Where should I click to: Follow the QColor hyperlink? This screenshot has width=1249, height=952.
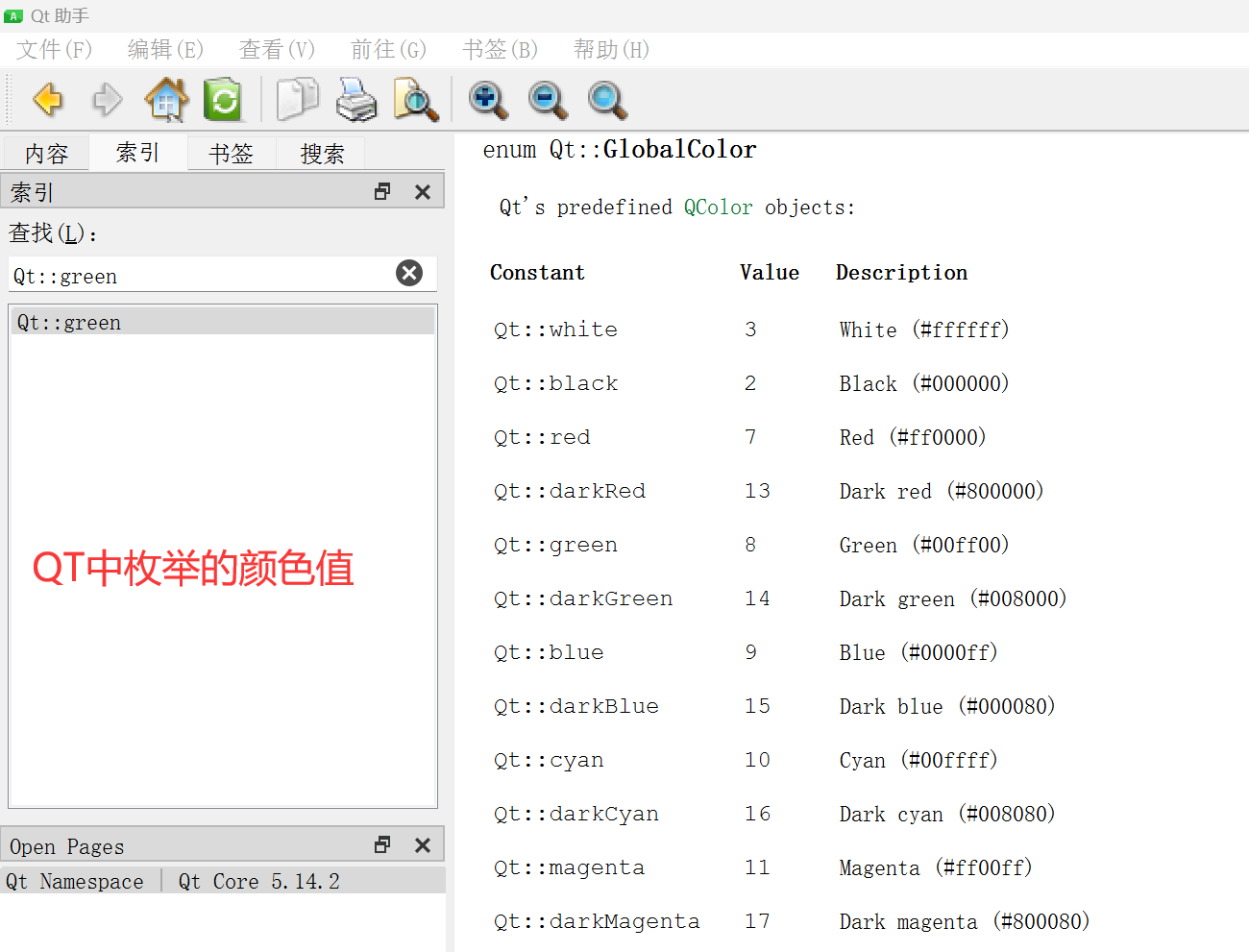[719, 207]
